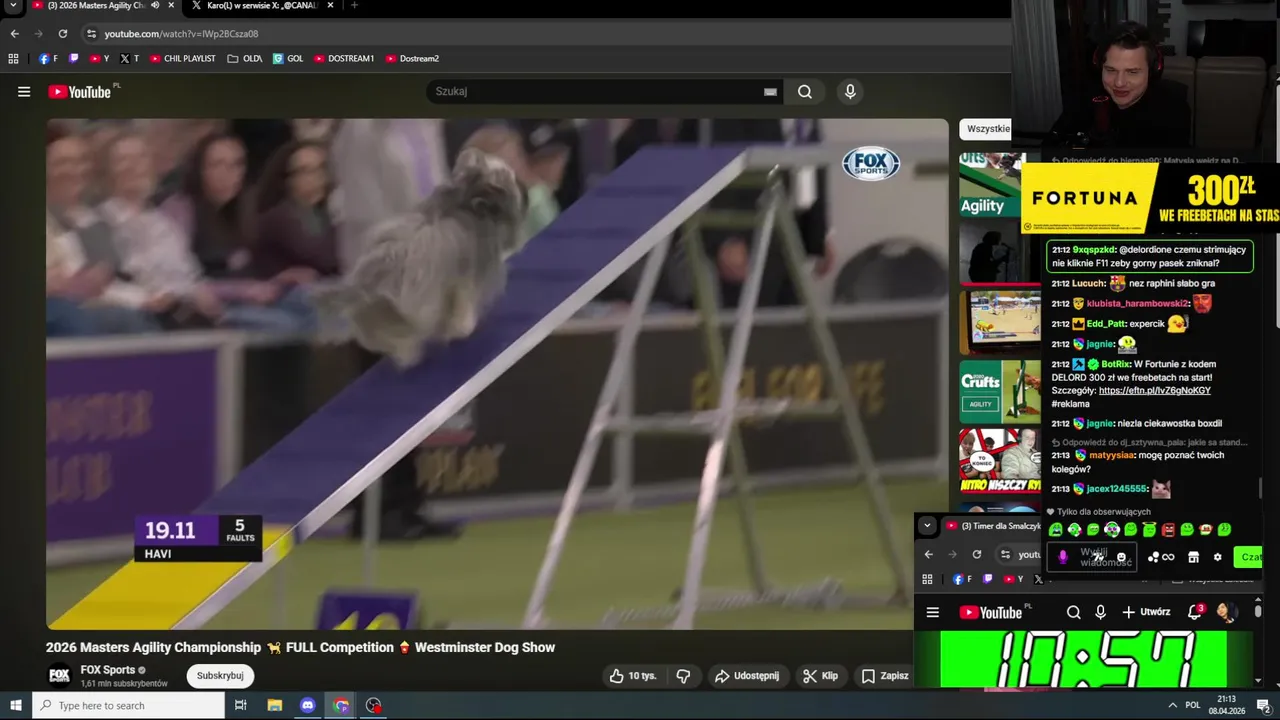Screen dimensions: 1280x720
Task: Click the username Edd_Patt in chat
Action: 1106,324
